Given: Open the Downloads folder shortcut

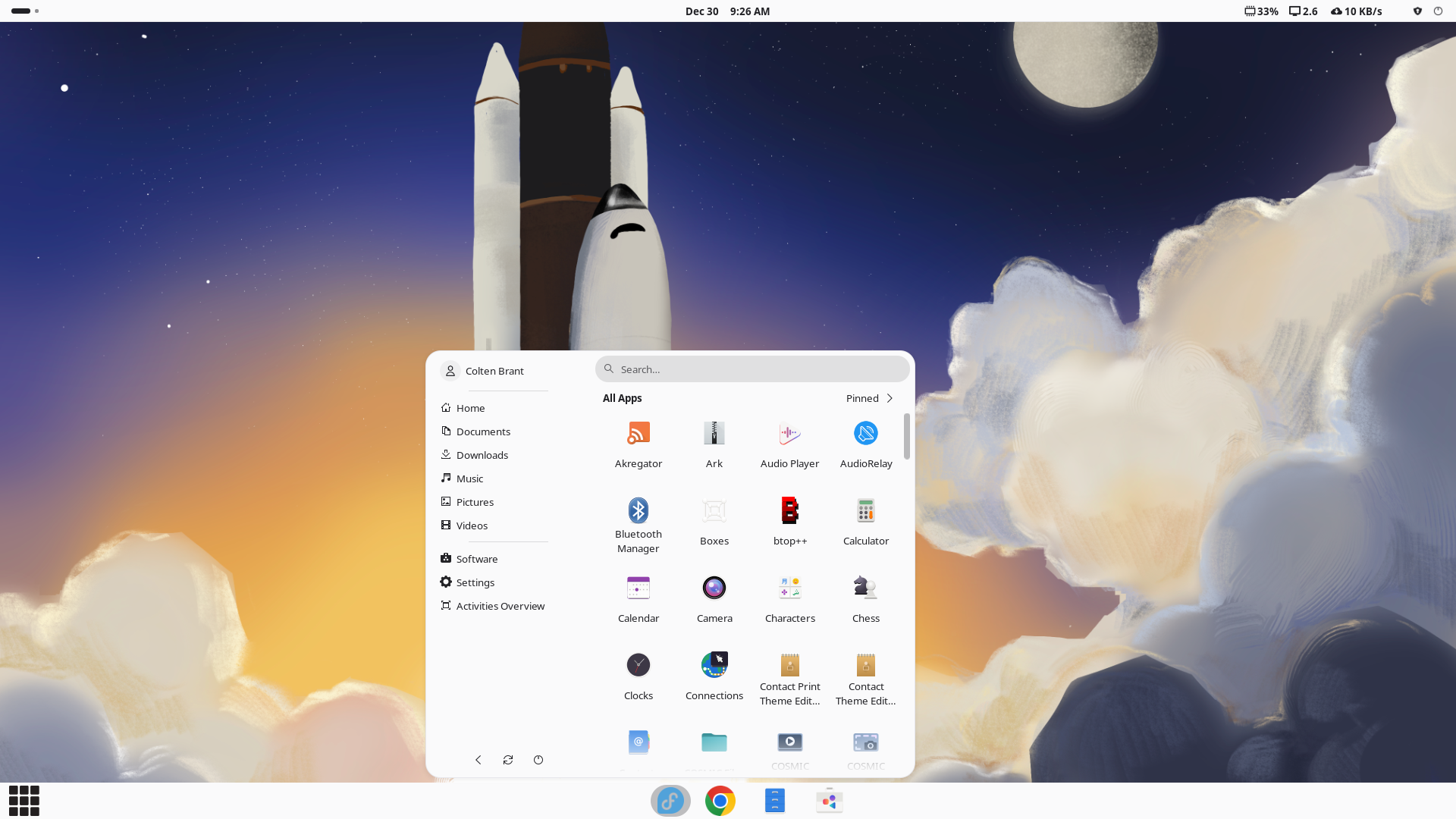Looking at the screenshot, I should 482,455.
